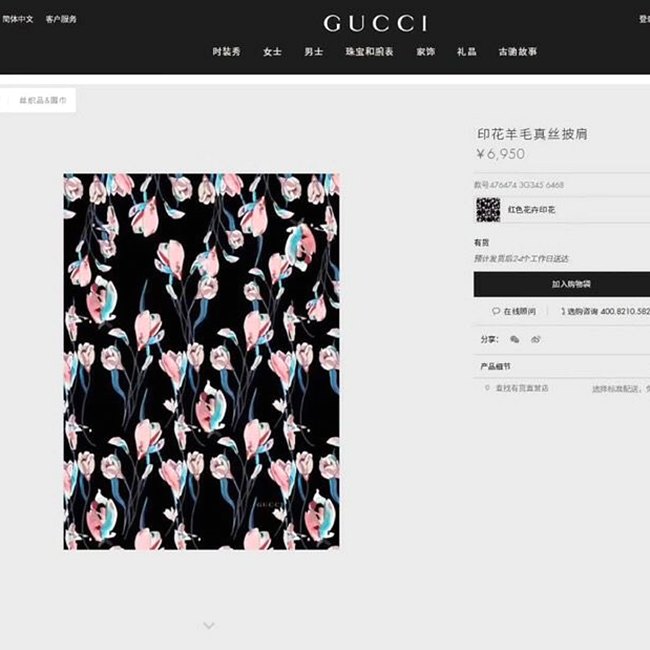Screen dimensions: 650x650
Task: Open the 男士 menu
Action: [x=314, y=52]
